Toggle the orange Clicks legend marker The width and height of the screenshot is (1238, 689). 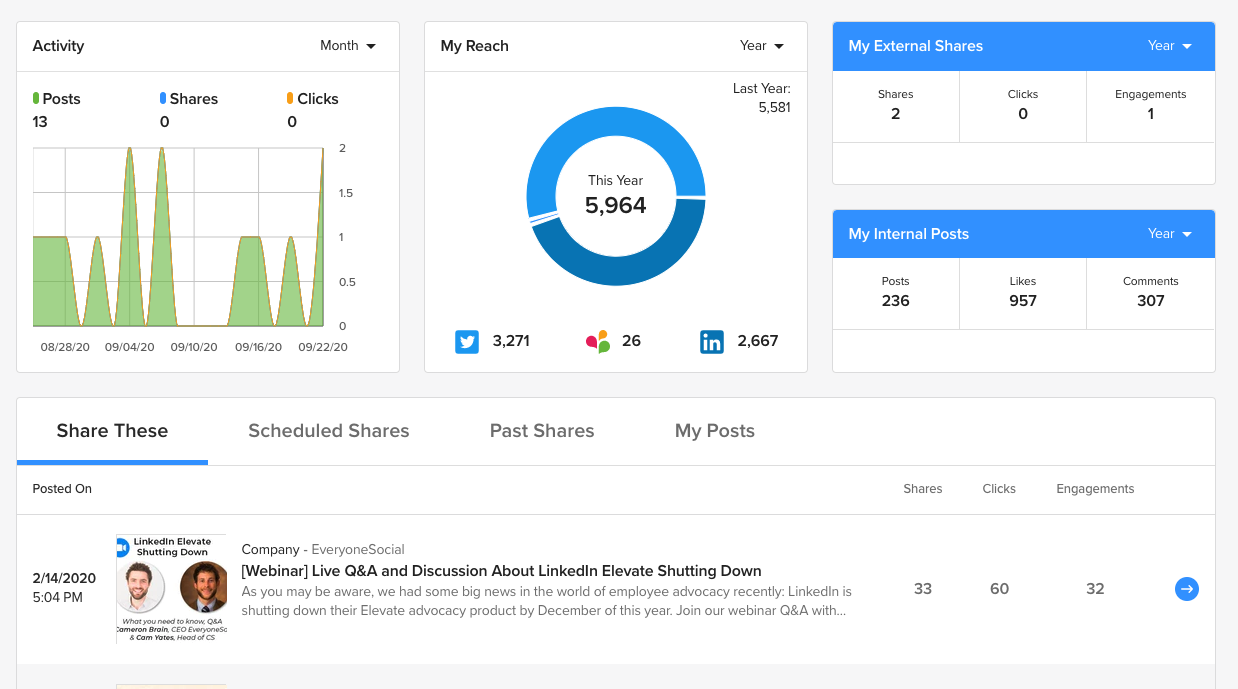click(x=290, y=98)
